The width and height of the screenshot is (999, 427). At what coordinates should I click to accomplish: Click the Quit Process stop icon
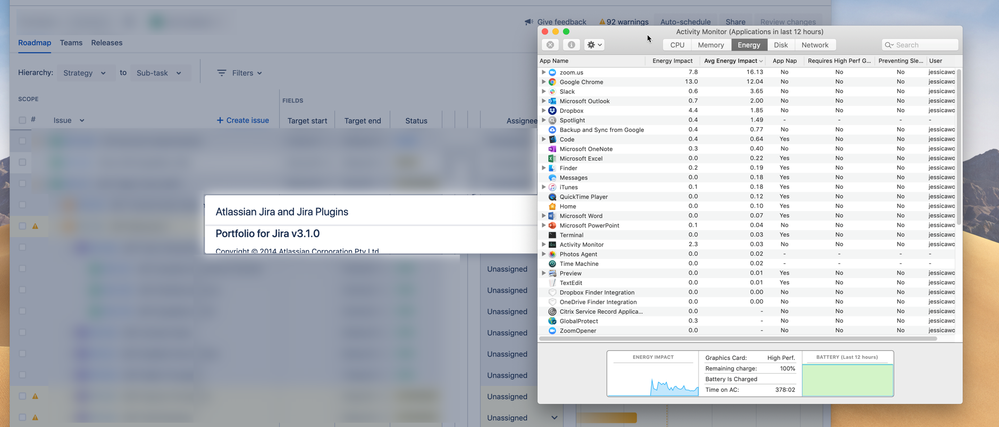click(x=550, y=45)
